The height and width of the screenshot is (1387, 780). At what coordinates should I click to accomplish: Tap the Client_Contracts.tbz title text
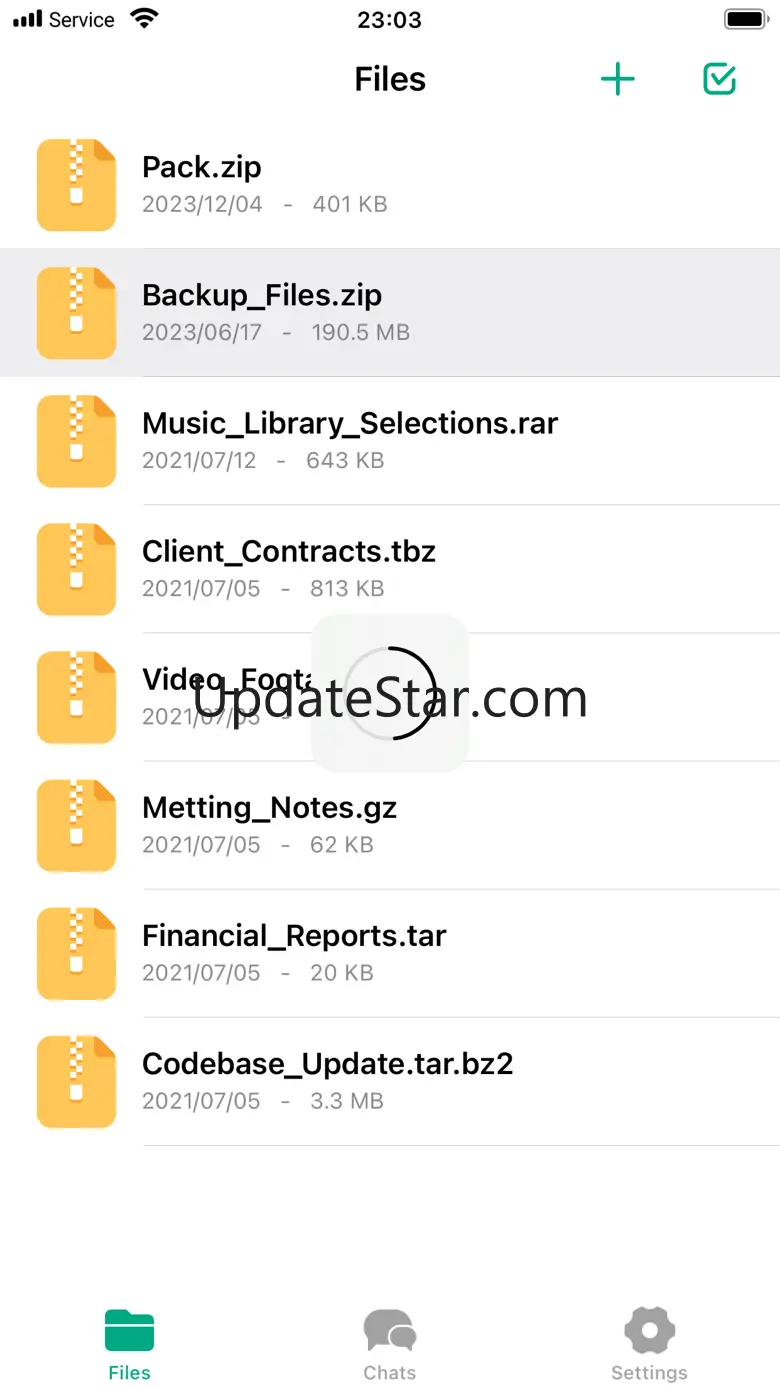289,551
